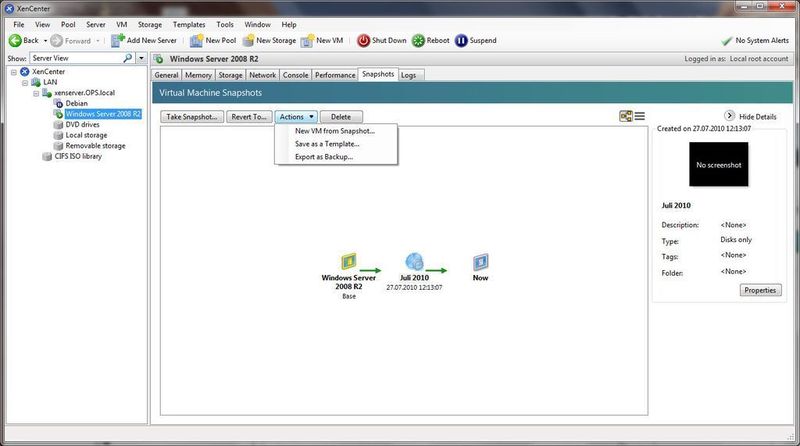Click the search magnifier in Show box
This screenshot has width=800, height=446.
point(128,58)
